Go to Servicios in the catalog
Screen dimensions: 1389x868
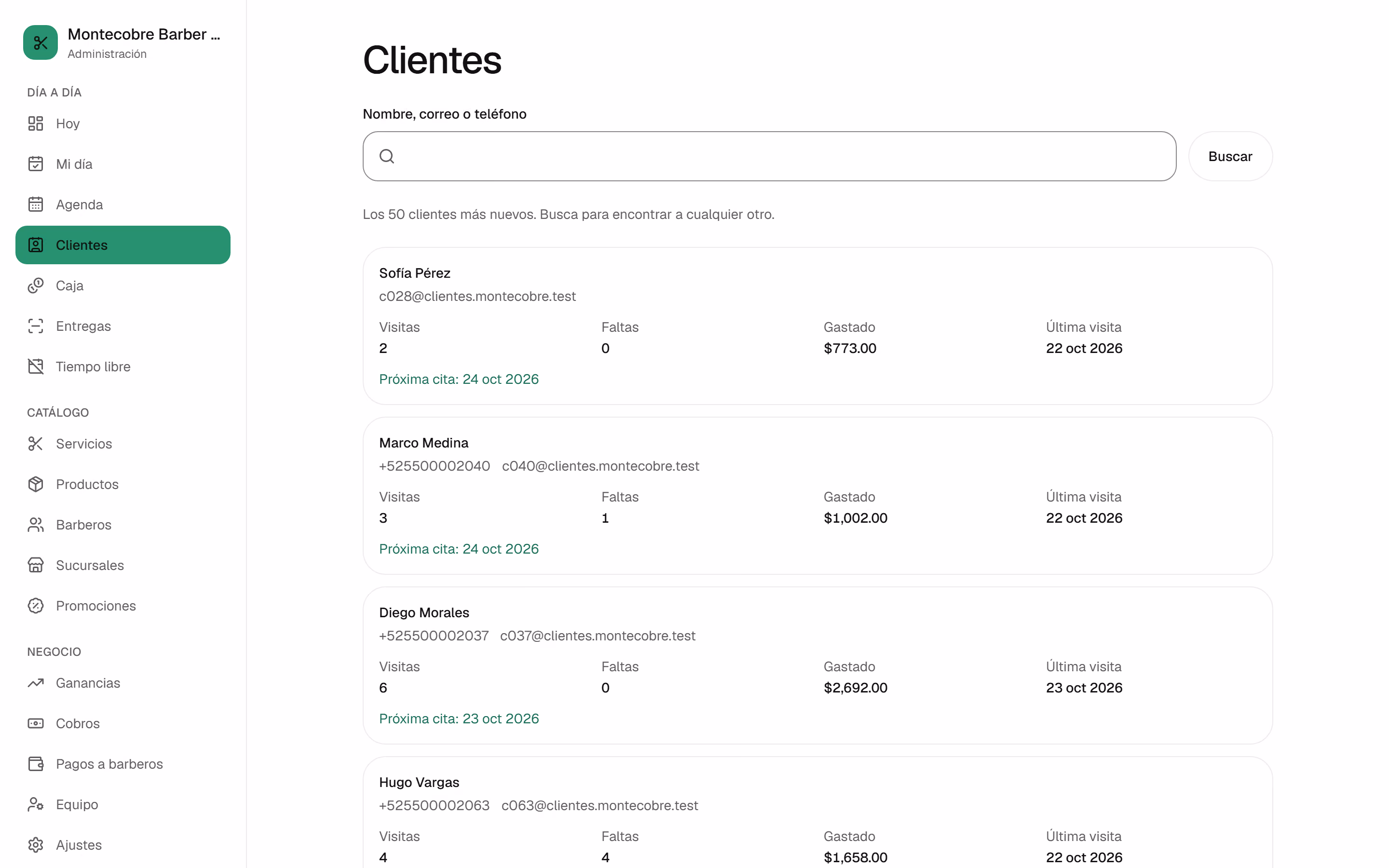[x=123, y=444]
